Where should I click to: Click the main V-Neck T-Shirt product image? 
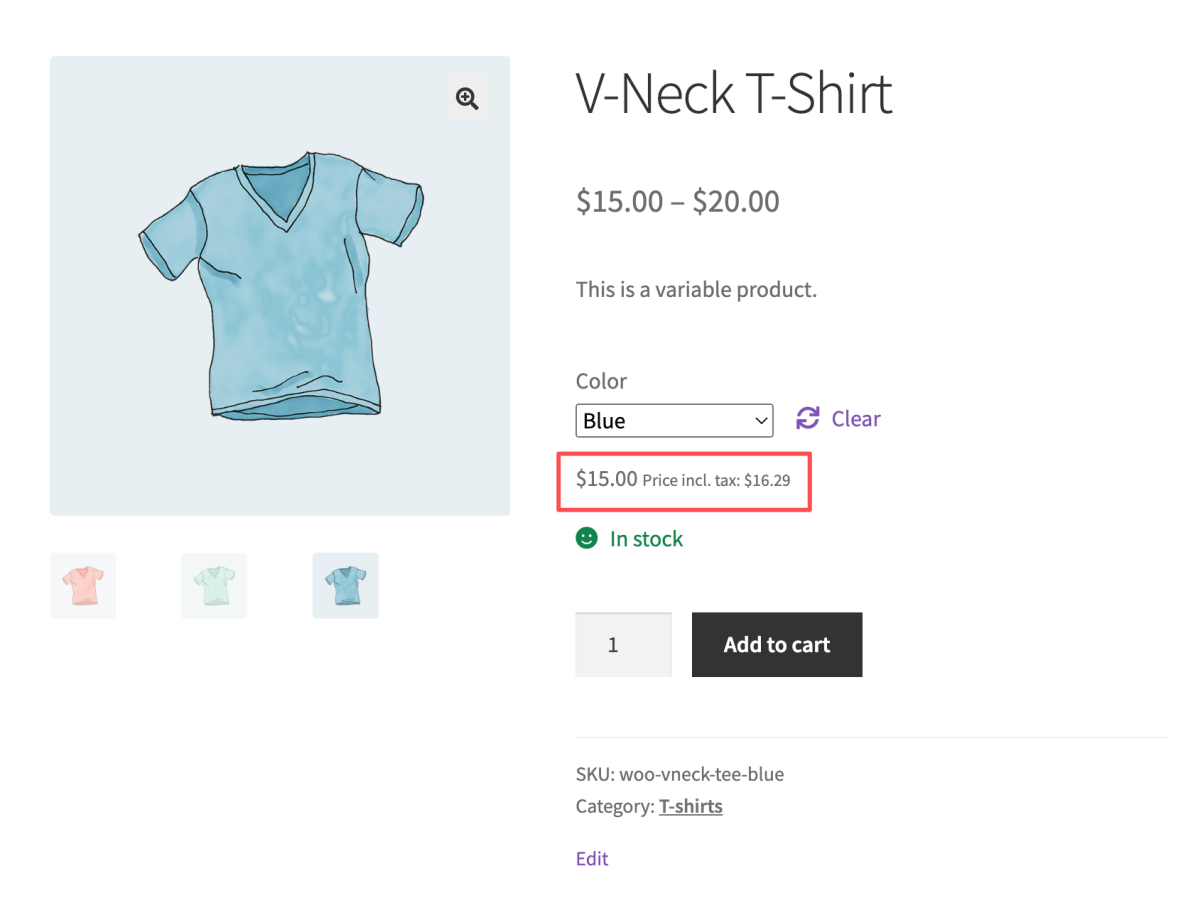coord(280,285)
